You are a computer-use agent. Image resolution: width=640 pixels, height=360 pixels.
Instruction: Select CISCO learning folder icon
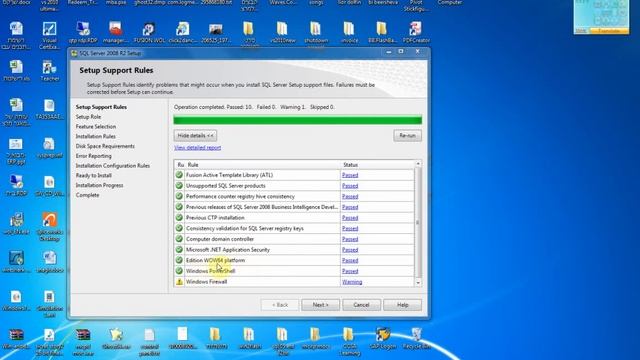(349, 341)
